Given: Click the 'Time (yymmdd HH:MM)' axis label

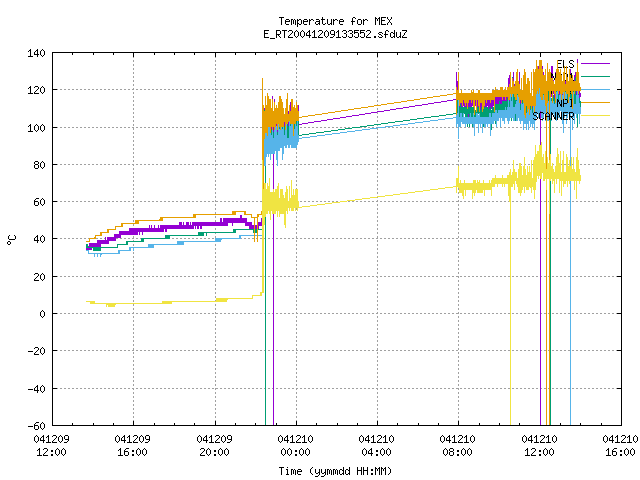Looking at the screenshot, I should coord(335,471).
